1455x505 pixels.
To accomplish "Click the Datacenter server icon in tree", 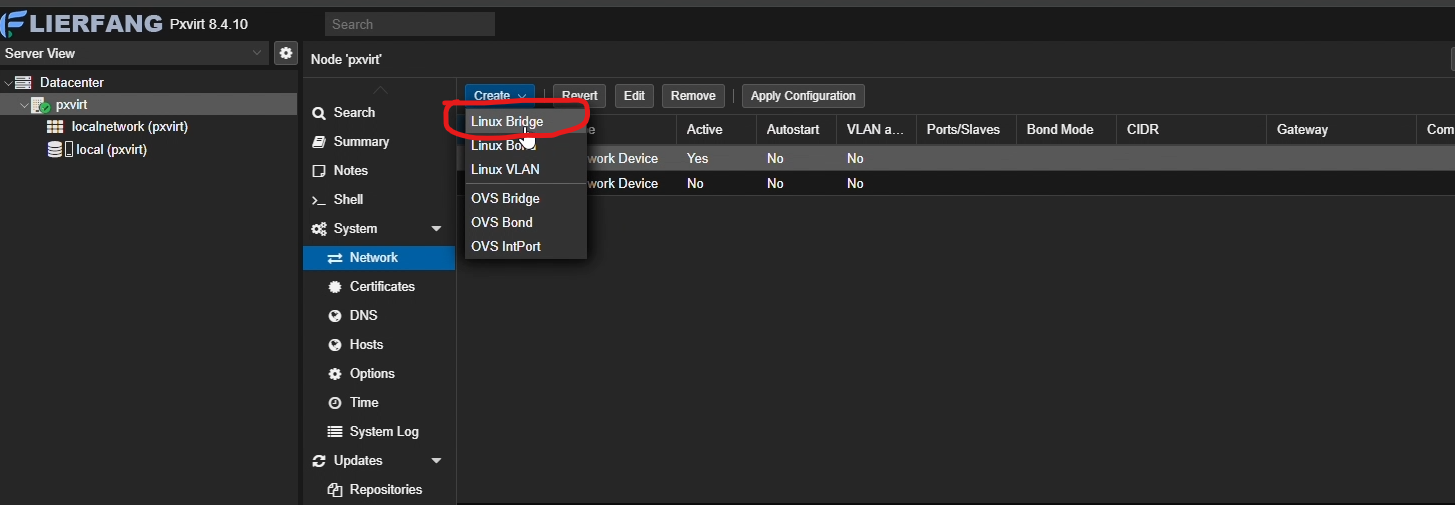I will [x=23, y=82].
